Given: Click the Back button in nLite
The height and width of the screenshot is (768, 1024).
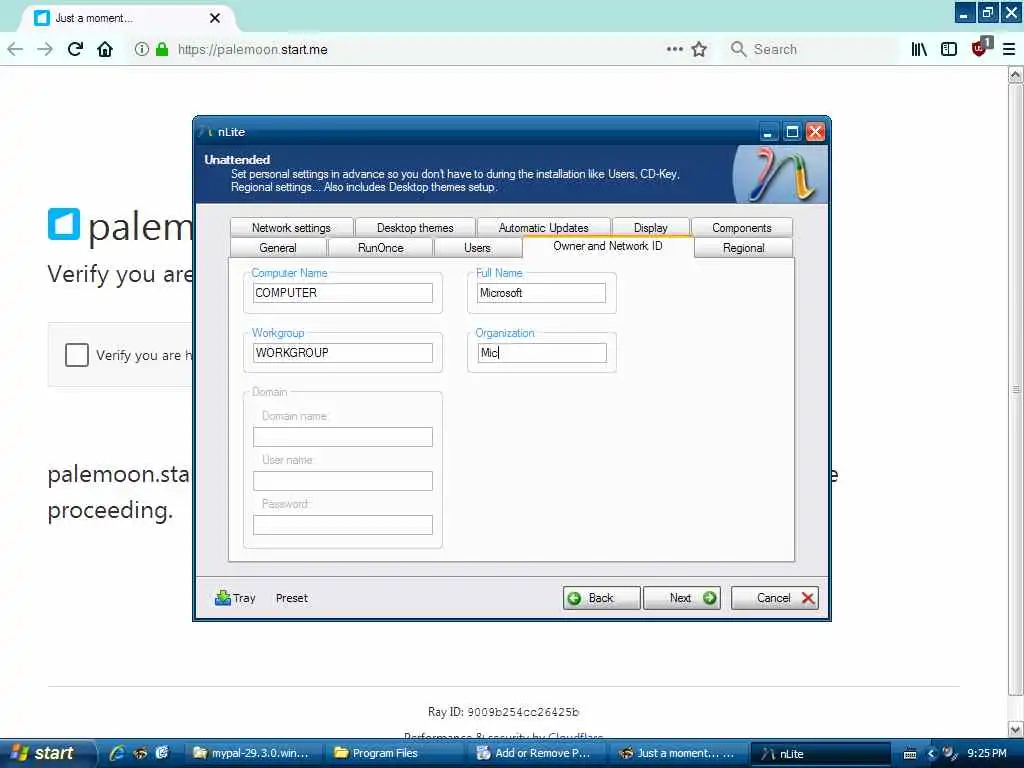Looking at the screenshot, I should point(601,598).
